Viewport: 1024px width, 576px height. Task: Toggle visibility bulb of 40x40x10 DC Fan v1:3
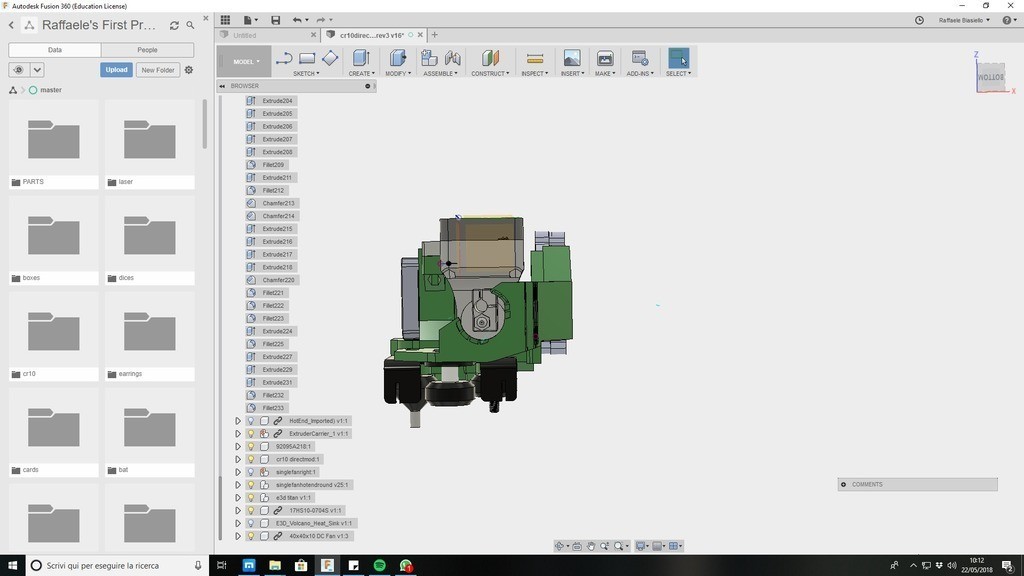(251, 536)
